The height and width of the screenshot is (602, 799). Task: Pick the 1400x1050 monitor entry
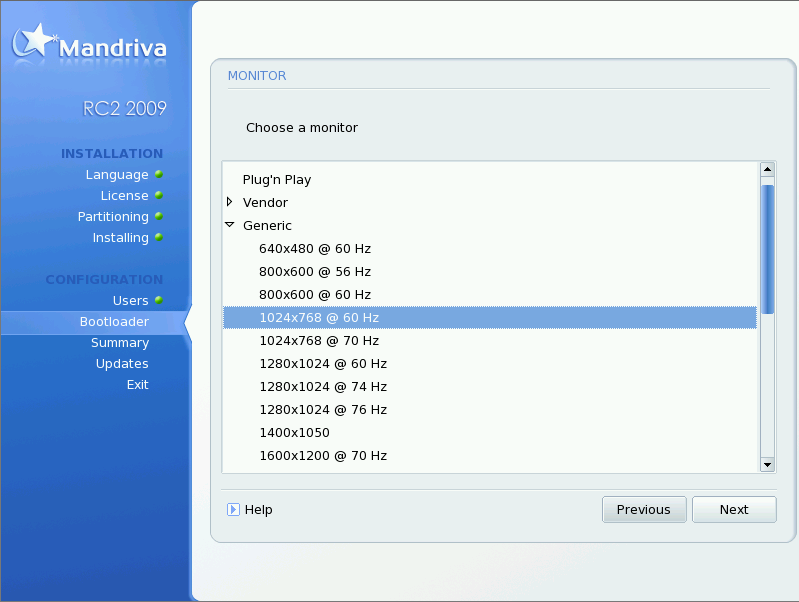click(x=294, y=433)
